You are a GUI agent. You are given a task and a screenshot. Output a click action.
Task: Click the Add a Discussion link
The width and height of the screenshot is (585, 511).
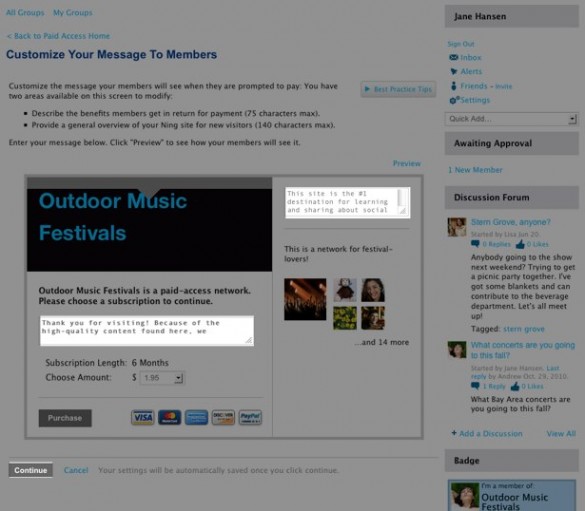click(x=491, y=433)
